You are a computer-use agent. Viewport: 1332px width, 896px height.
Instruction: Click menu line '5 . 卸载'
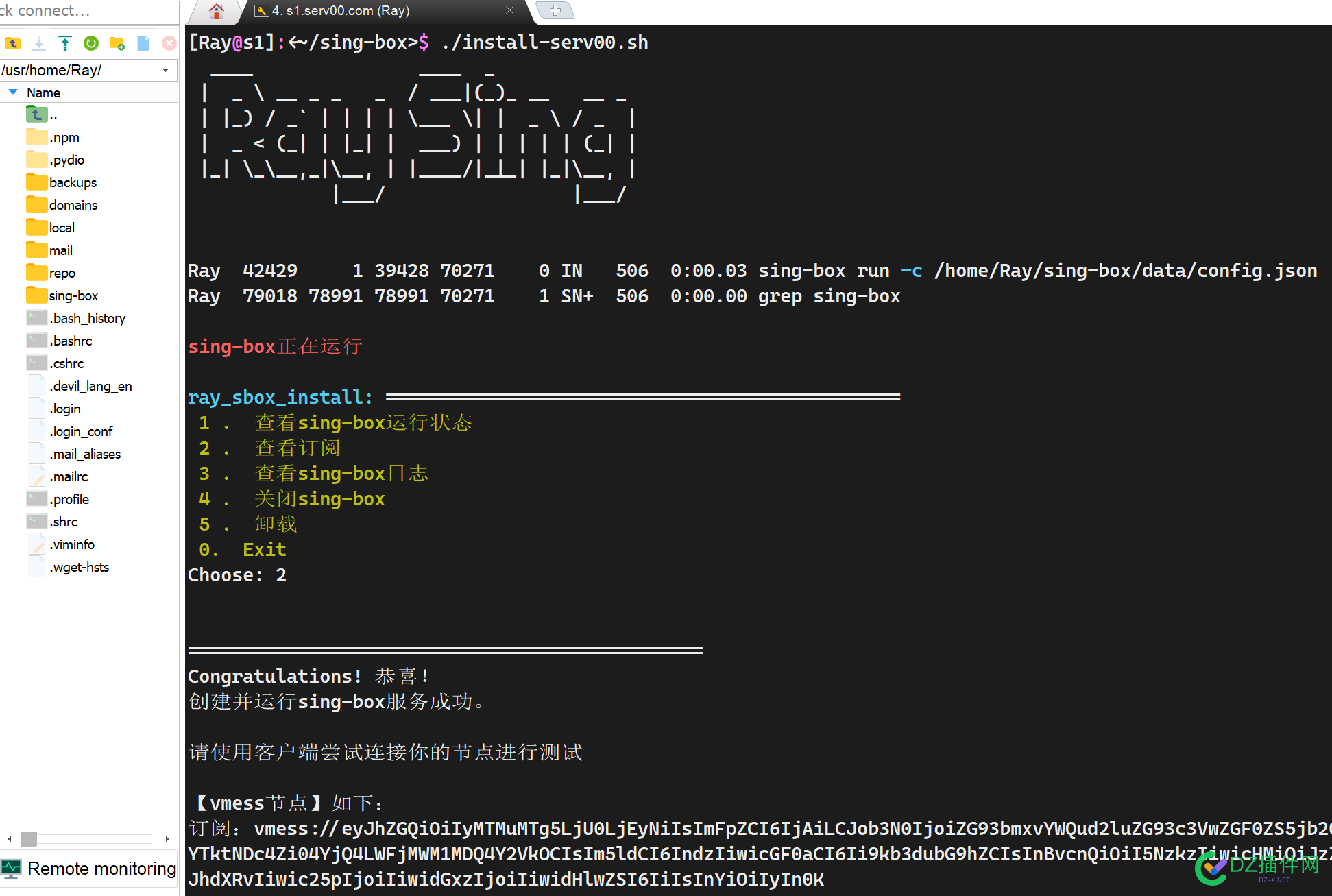(x=247, y=524)
